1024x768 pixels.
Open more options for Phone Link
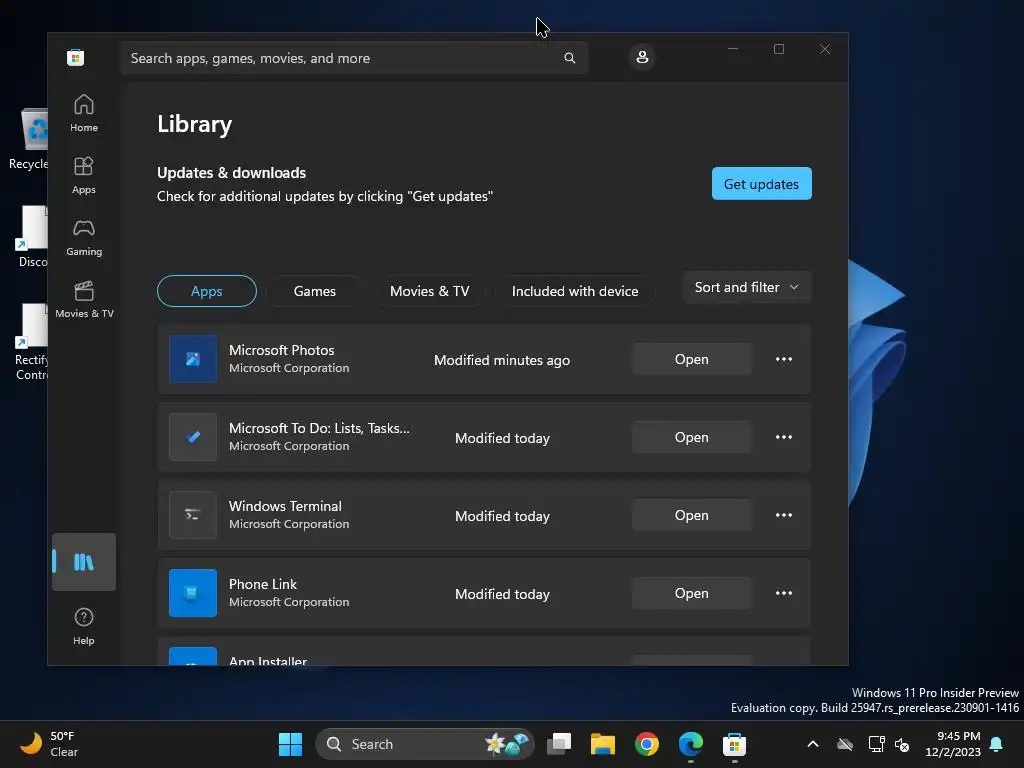tap(784, 593)
